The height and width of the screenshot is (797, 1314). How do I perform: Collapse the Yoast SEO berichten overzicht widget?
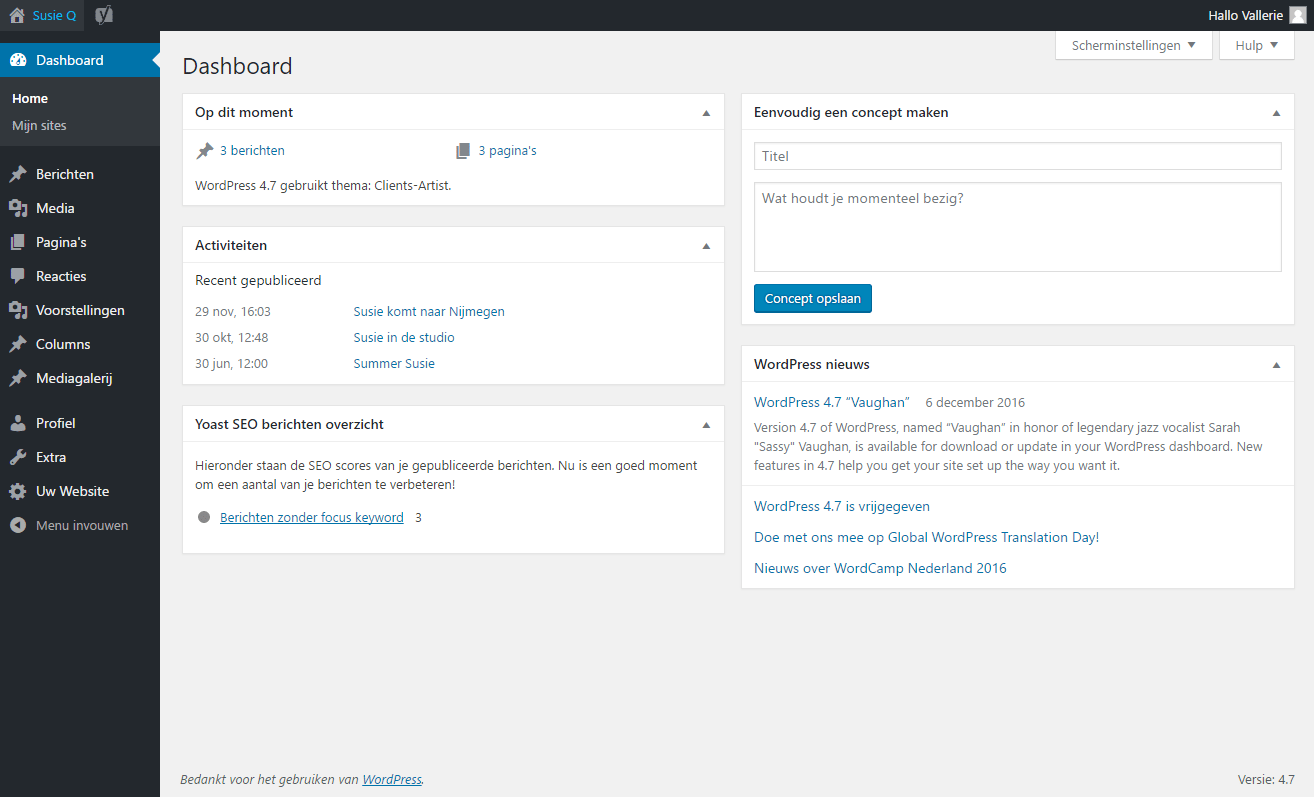tap(706, 425)
